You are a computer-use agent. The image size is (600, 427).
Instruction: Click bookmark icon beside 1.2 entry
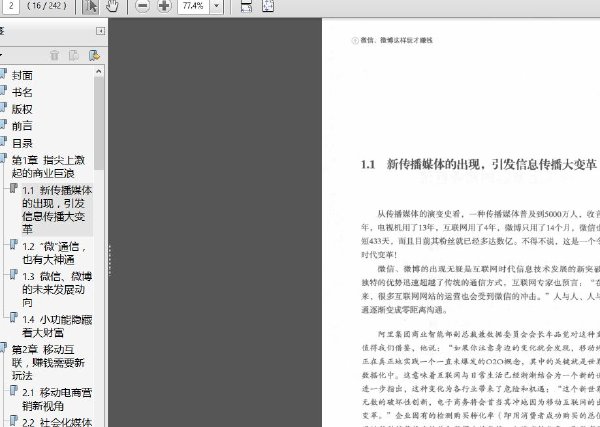click(14, 244)
